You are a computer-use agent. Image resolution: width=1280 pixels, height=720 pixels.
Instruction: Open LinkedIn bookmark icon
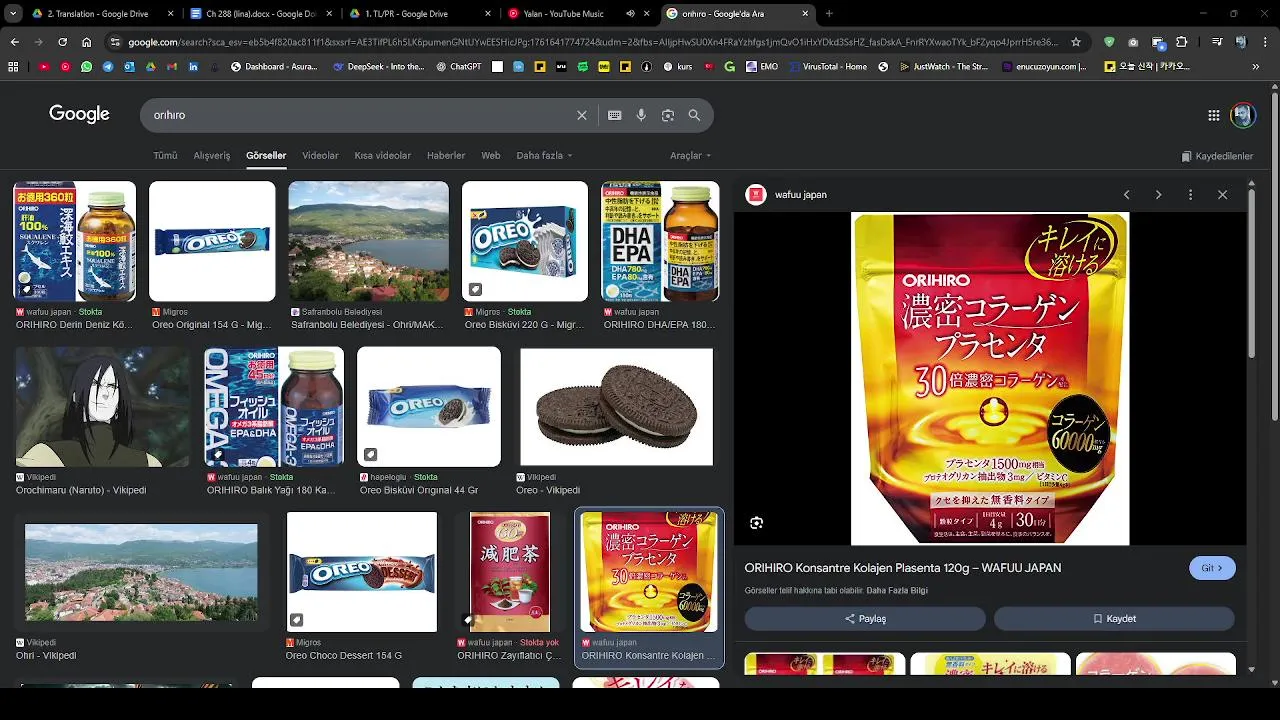(x=193, y=67)
